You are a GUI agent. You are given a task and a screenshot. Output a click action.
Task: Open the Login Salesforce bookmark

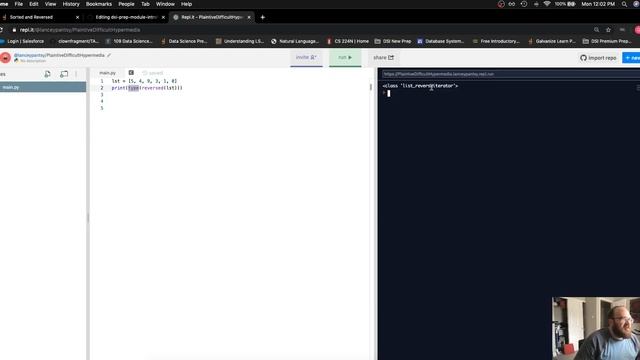point(22,41)
